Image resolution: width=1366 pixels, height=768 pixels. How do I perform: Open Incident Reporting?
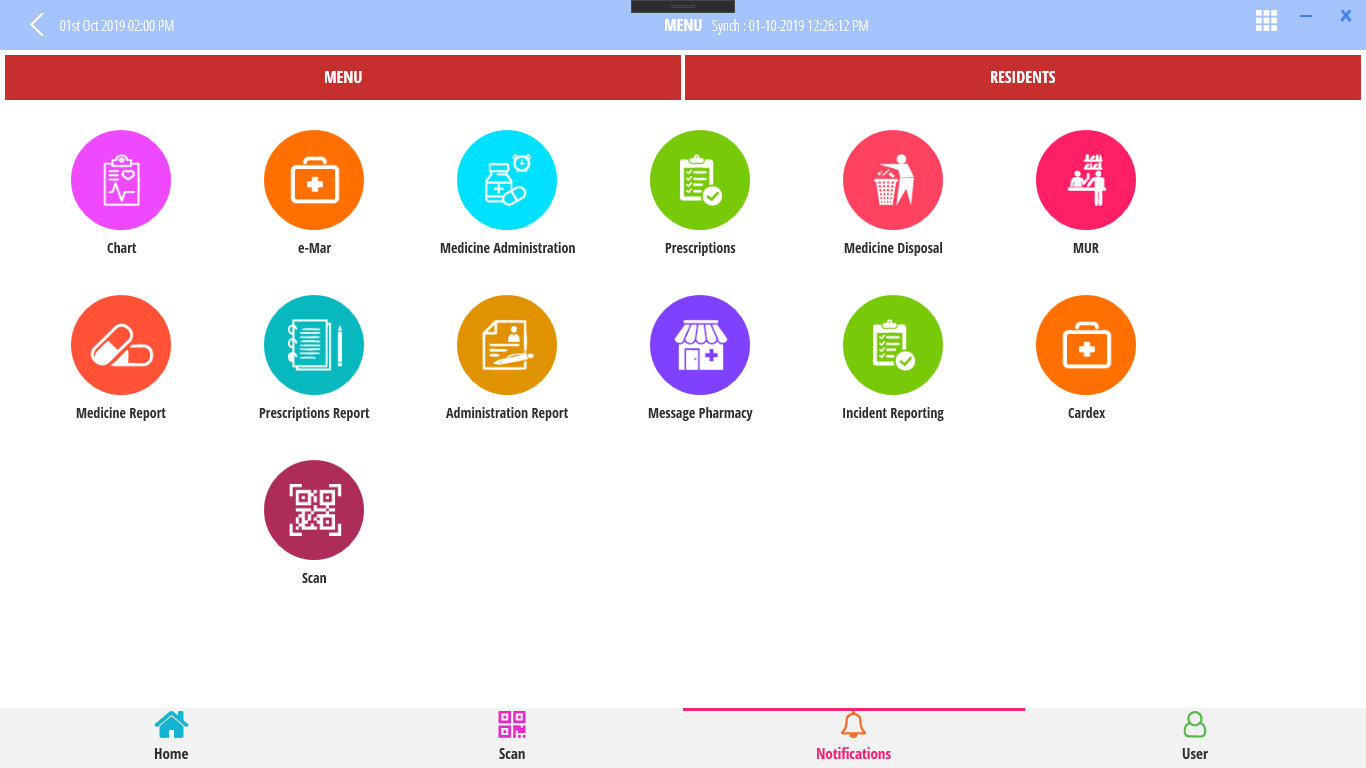(893, 345)
